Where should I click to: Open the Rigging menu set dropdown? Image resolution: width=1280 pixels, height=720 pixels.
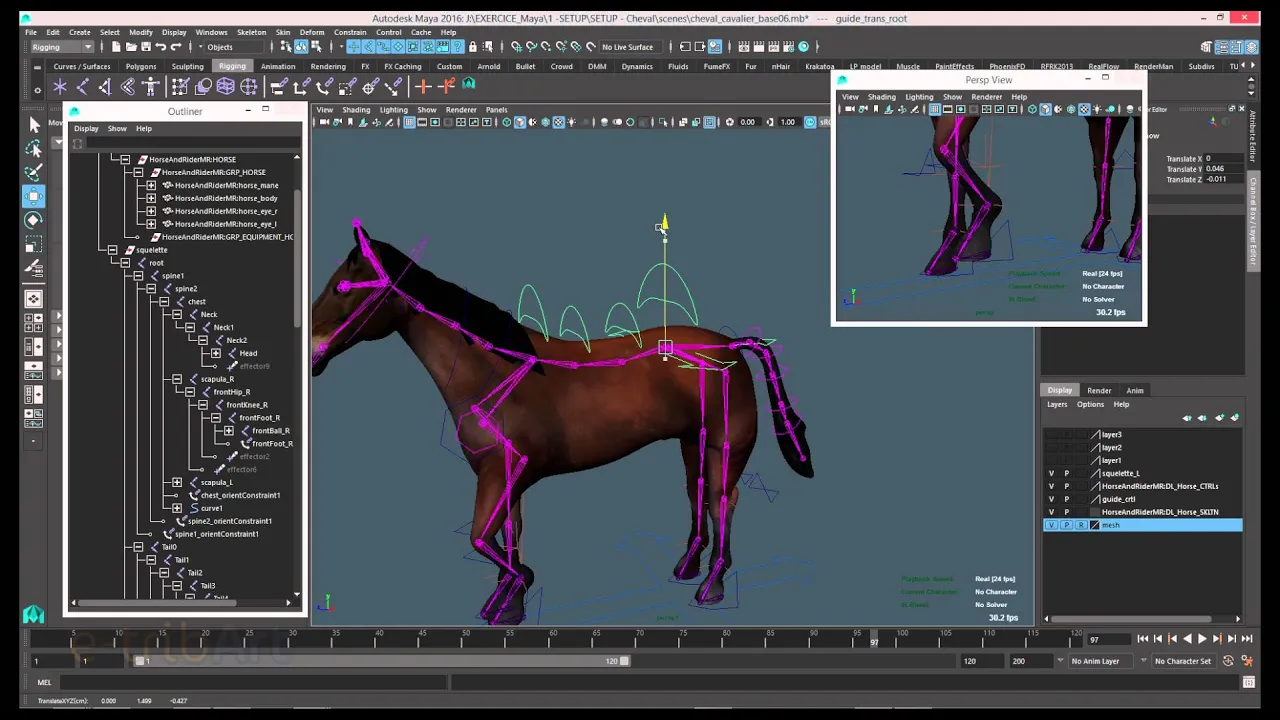click(x=62, y=47)
